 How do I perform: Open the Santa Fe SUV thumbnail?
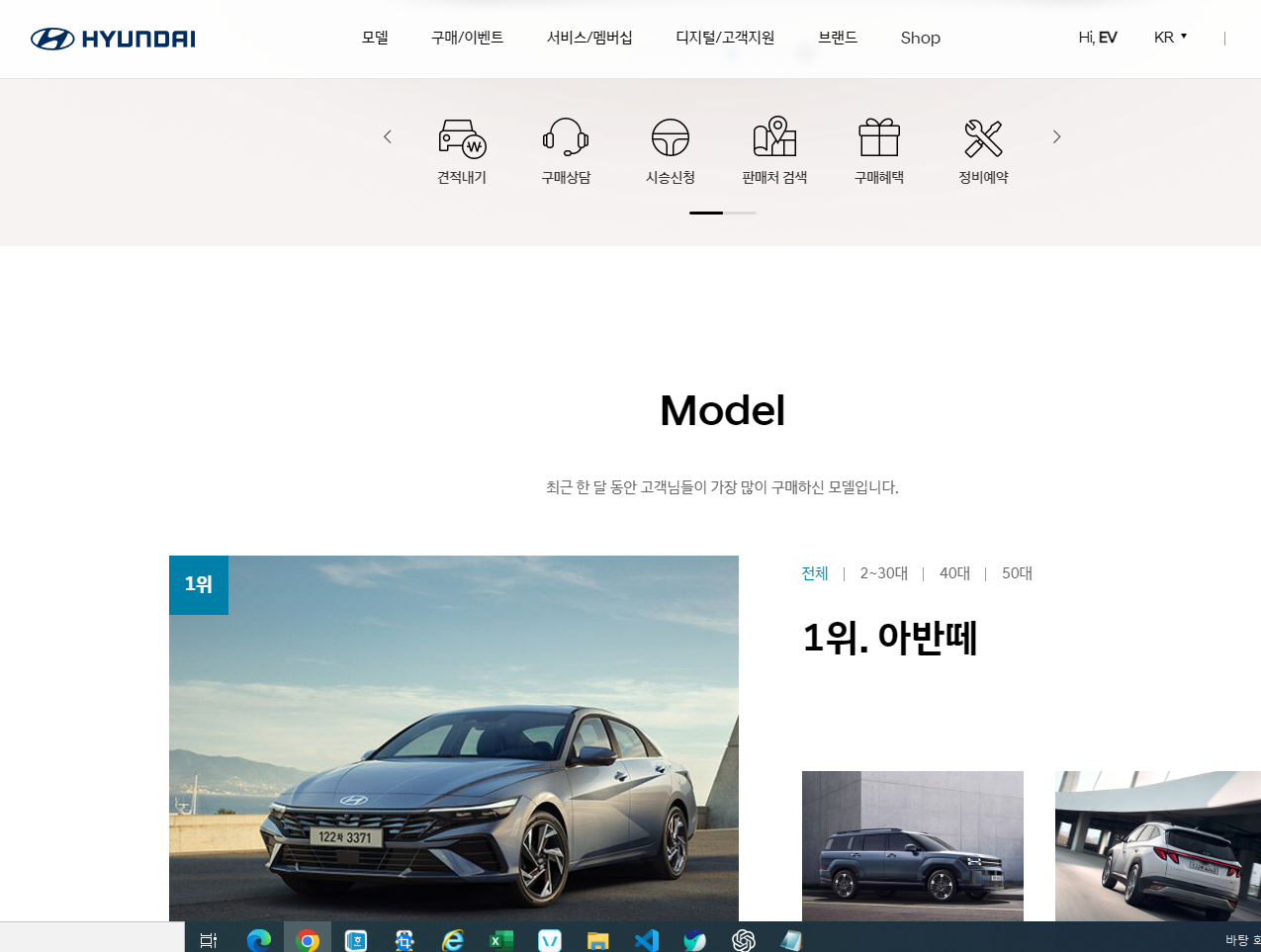click(x=913, y=846)
